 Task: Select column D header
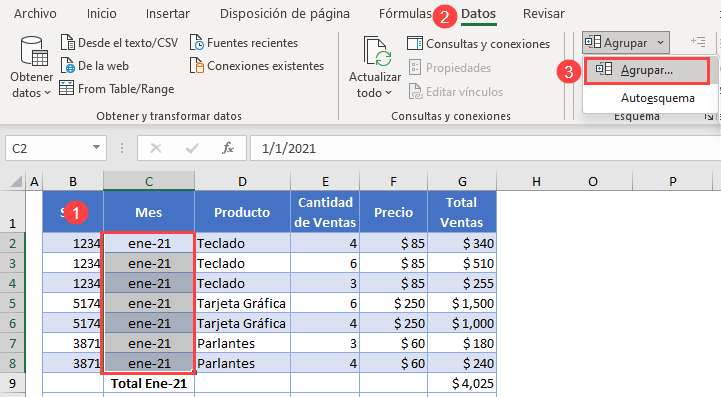pos(242,181)
